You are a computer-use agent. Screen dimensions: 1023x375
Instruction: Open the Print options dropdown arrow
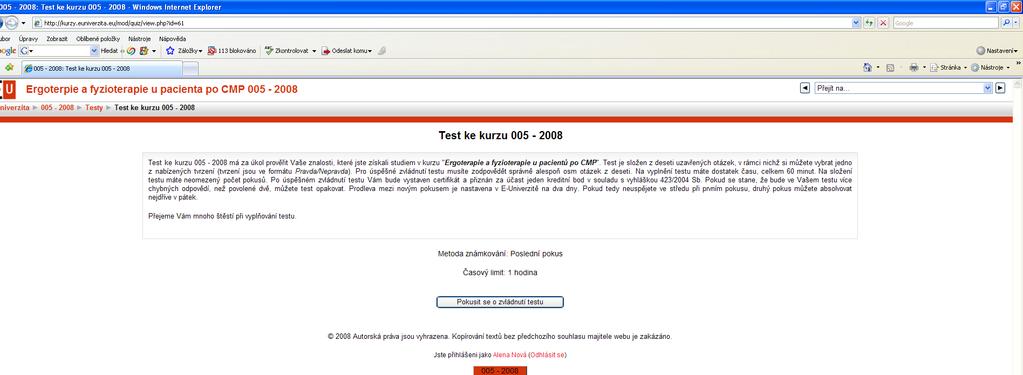tap(924, 67)
